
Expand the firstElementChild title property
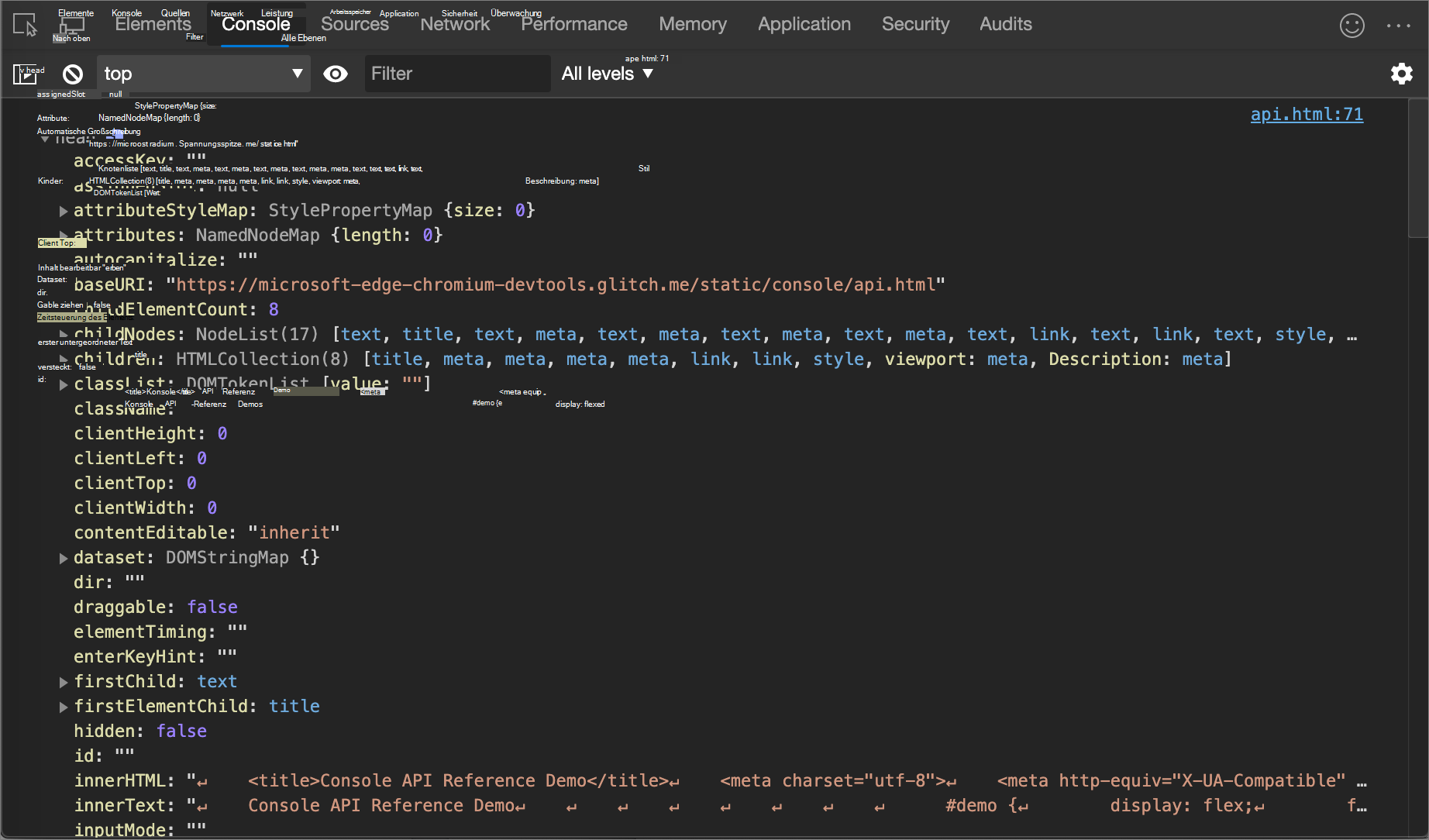click(x=64, y=707)
